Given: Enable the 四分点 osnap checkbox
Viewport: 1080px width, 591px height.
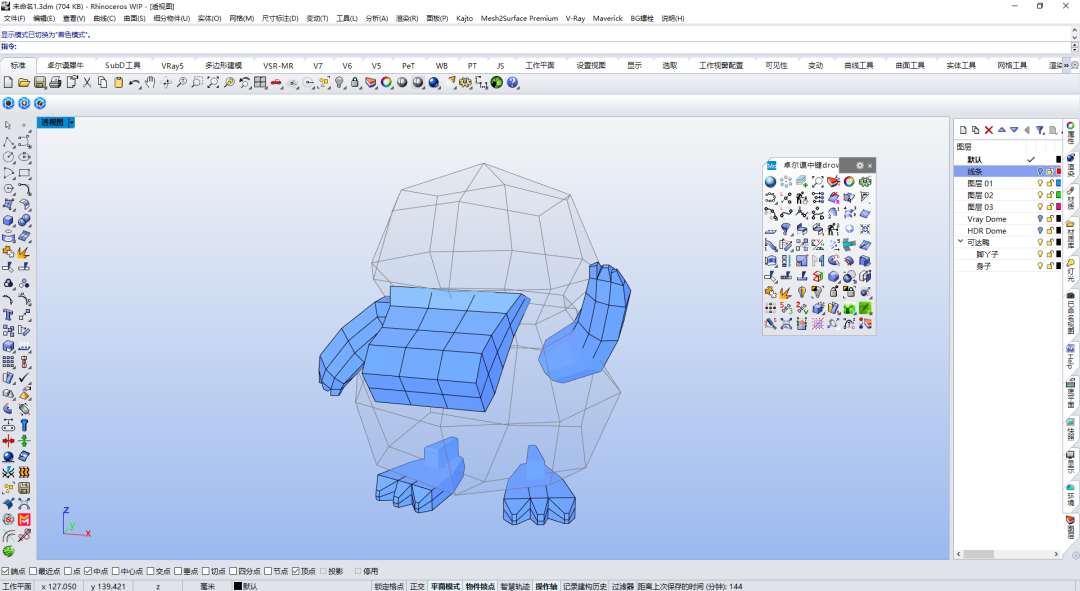Looking at the screenshot, I should [233, 571].
